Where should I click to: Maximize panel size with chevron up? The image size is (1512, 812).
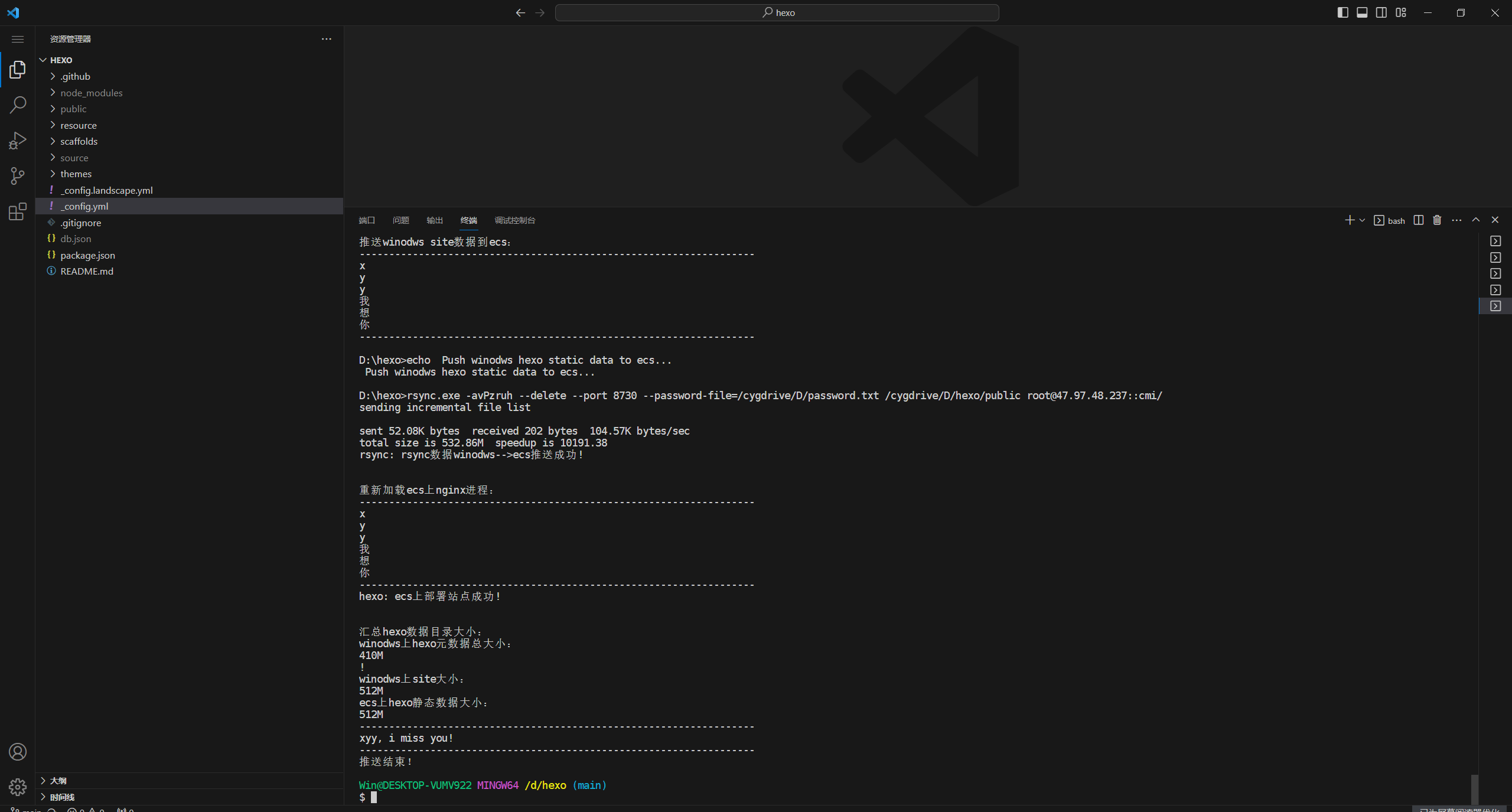tap(1476, 220)
